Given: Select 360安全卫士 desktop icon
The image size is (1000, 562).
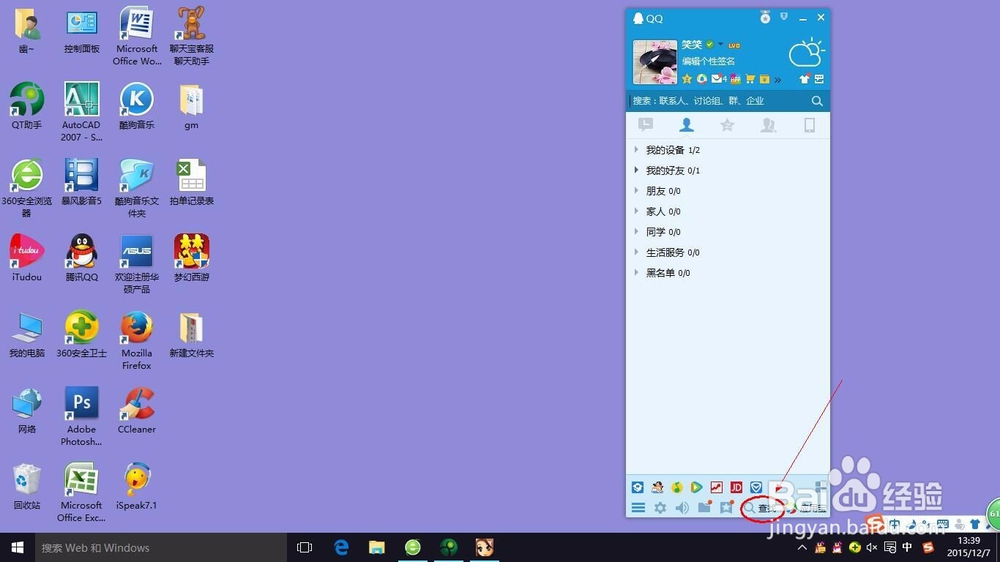Looking at the screenshot, I should 82,334.
